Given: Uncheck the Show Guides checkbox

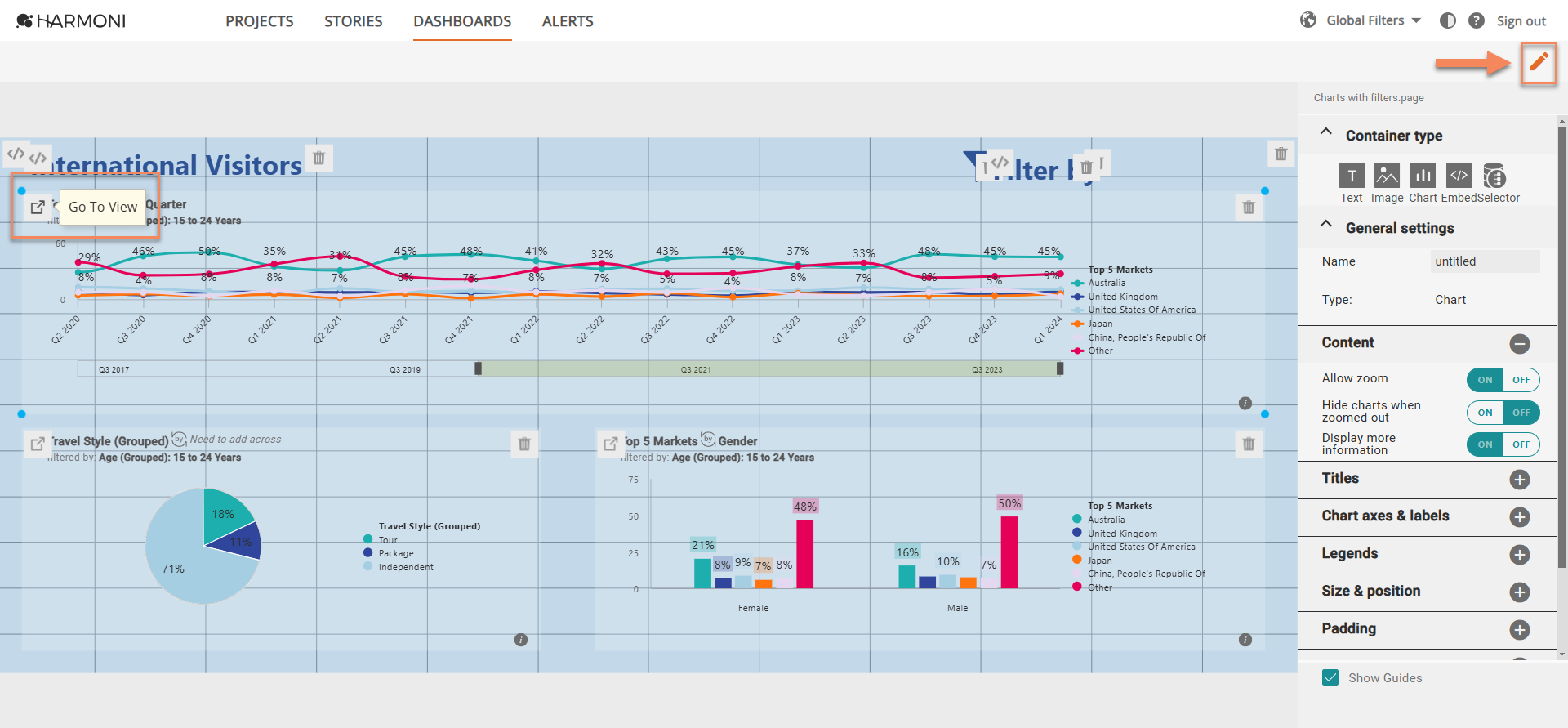Looking at the screenshot, I should pyautogui.click(x=1330, y=677).
